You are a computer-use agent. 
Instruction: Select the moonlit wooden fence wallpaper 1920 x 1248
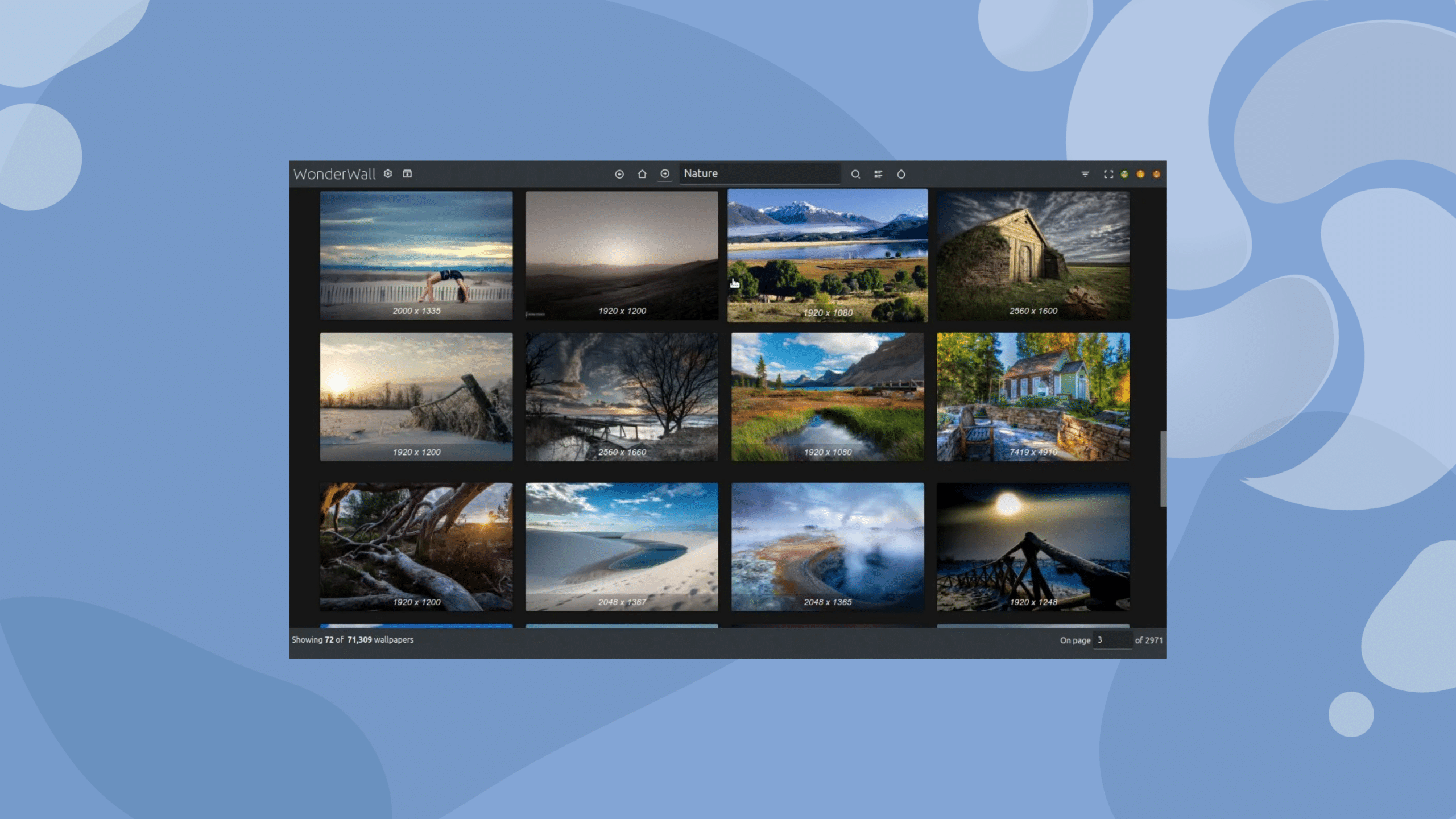[1033, 547]
